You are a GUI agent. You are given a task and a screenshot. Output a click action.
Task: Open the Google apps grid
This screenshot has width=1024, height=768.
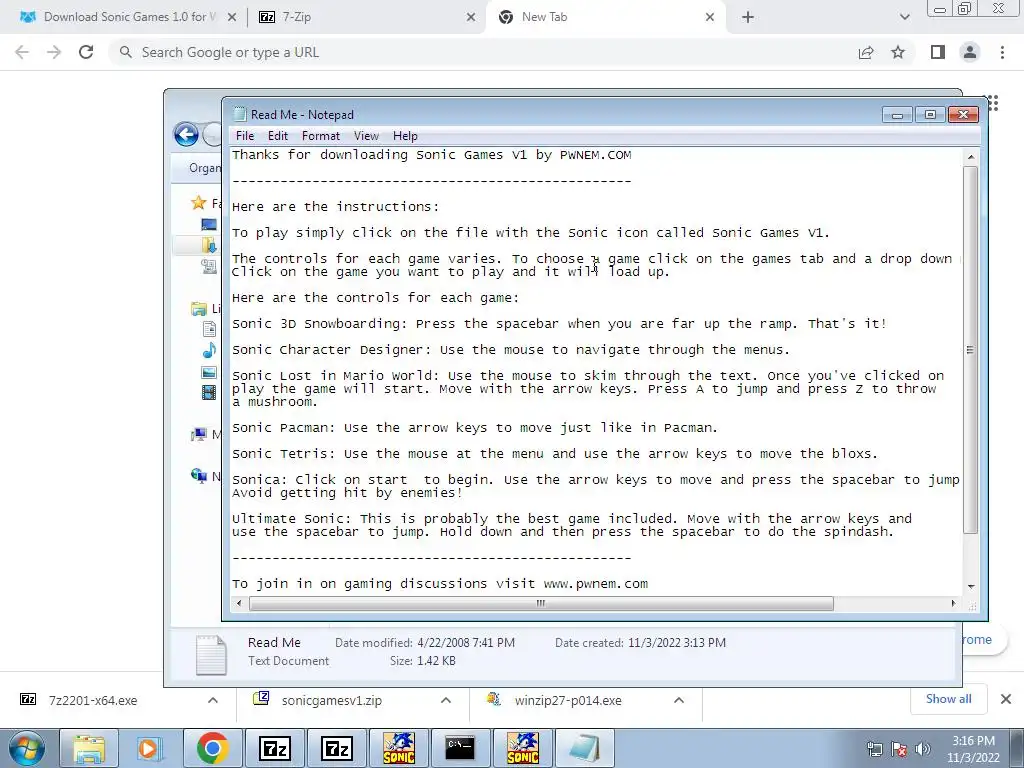(x=994, y=103)
